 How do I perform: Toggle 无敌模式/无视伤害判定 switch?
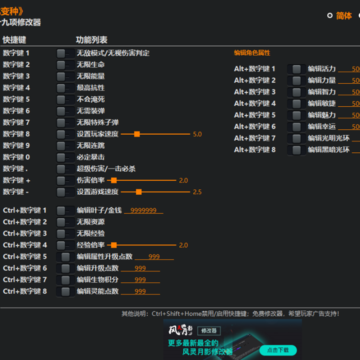coord(65,53)
